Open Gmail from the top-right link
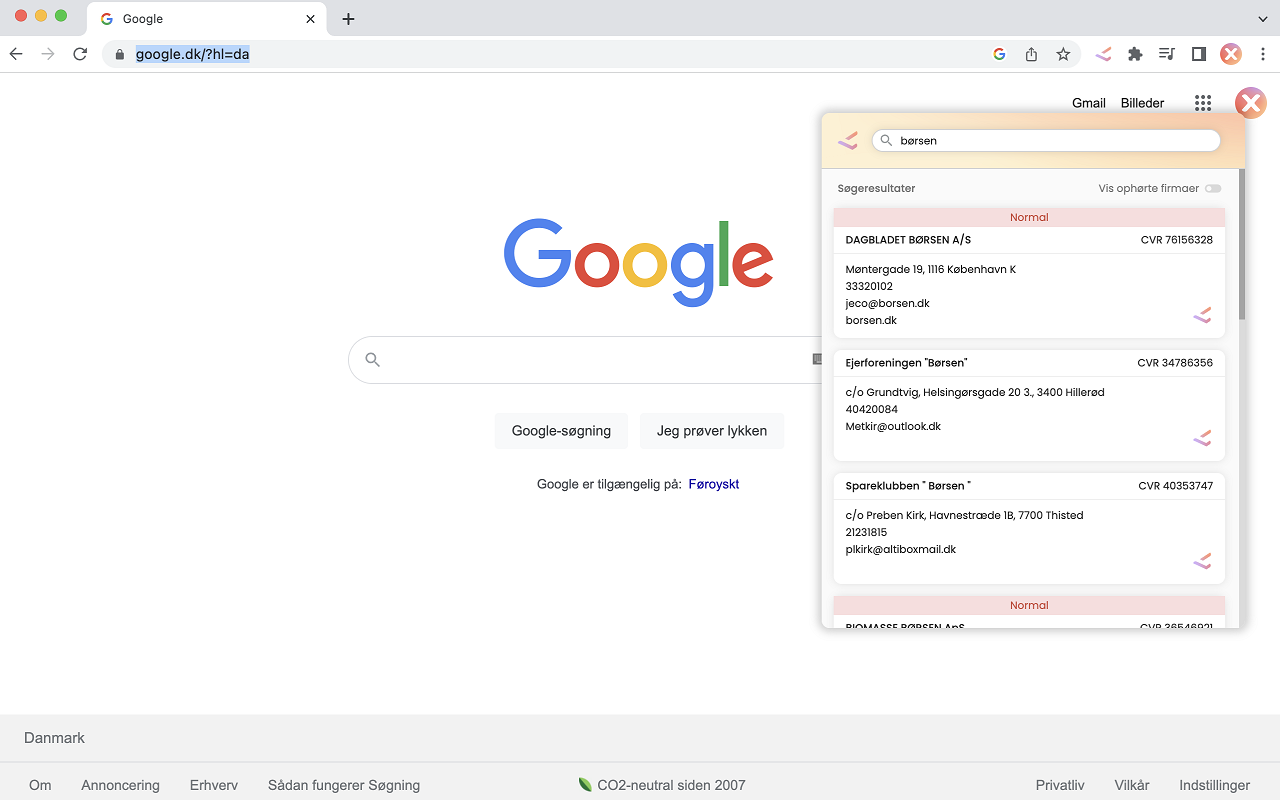This screenshot has height=800, width=1280. [x=1089, y=103]
